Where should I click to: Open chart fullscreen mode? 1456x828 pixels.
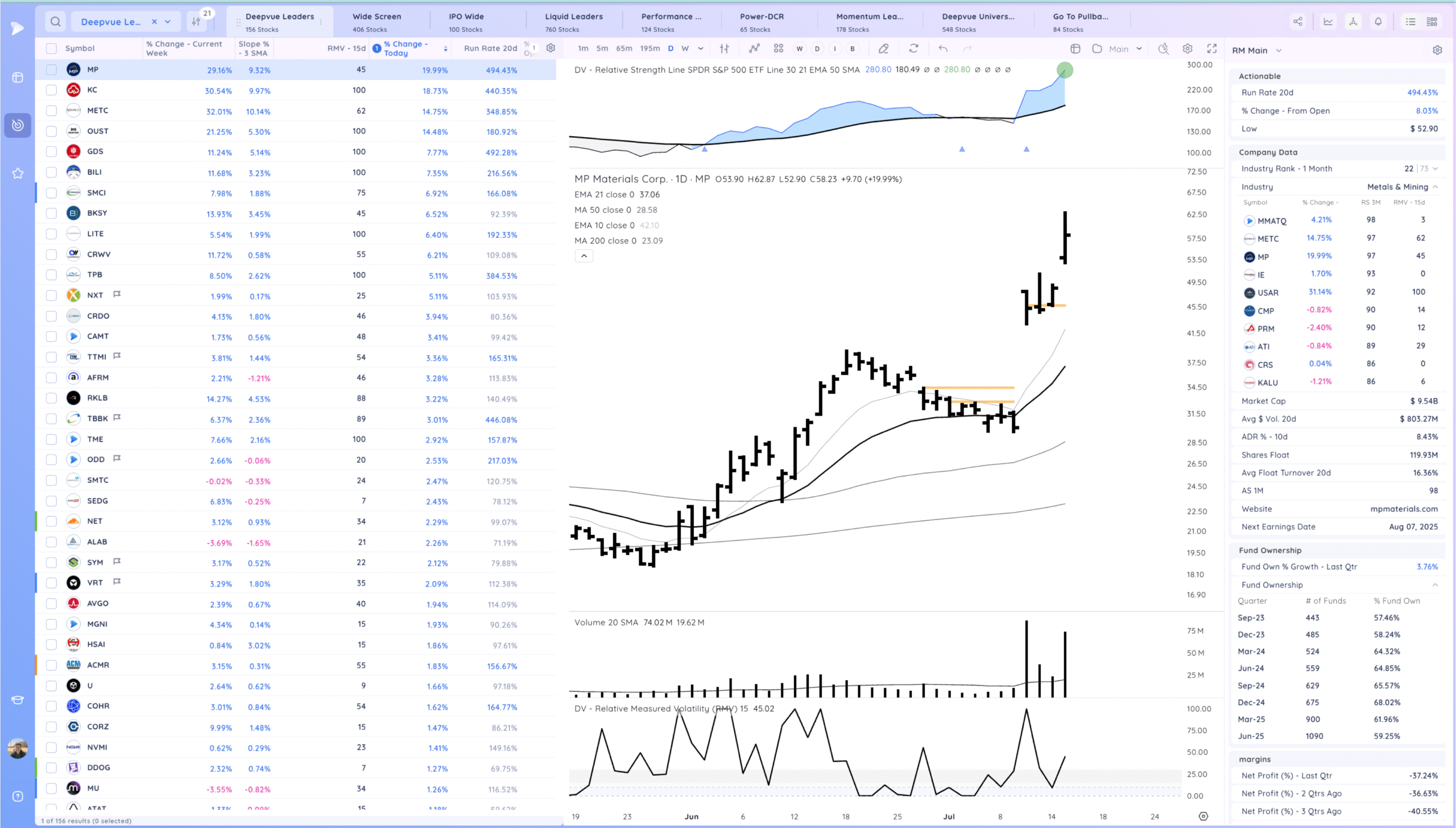coord(1212,48)
